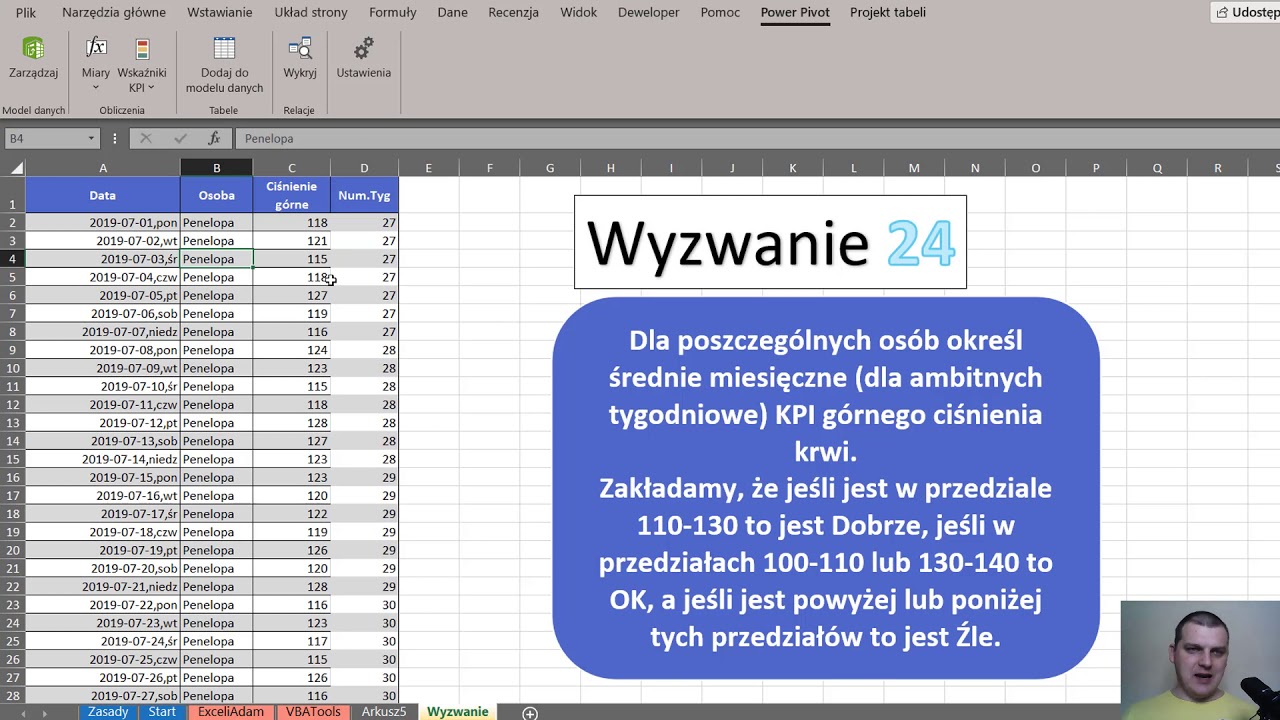Switch to the Wstawianie tab

[220, 12]
